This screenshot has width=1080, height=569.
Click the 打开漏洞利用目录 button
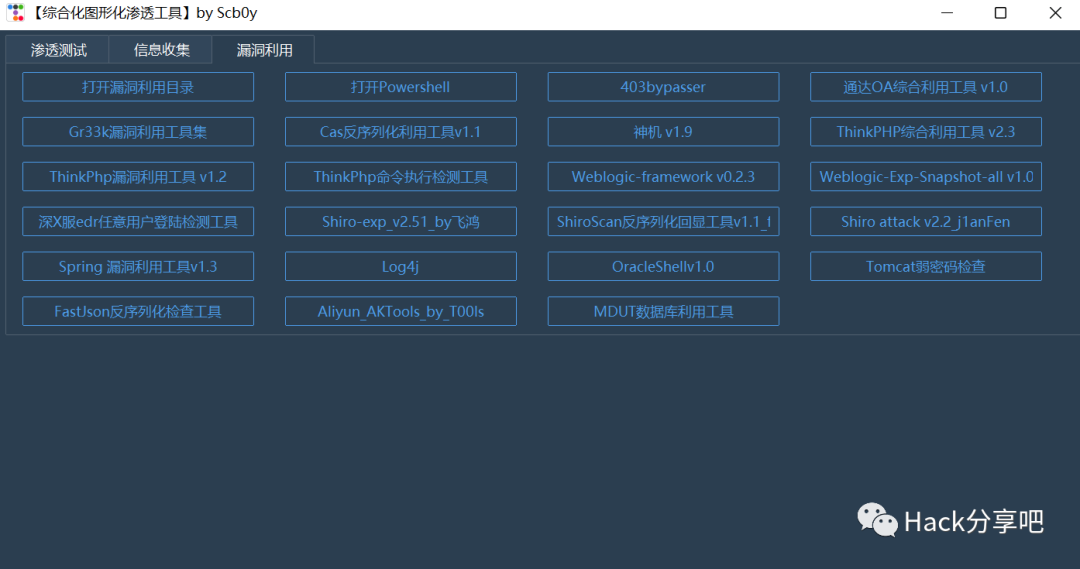138,87
